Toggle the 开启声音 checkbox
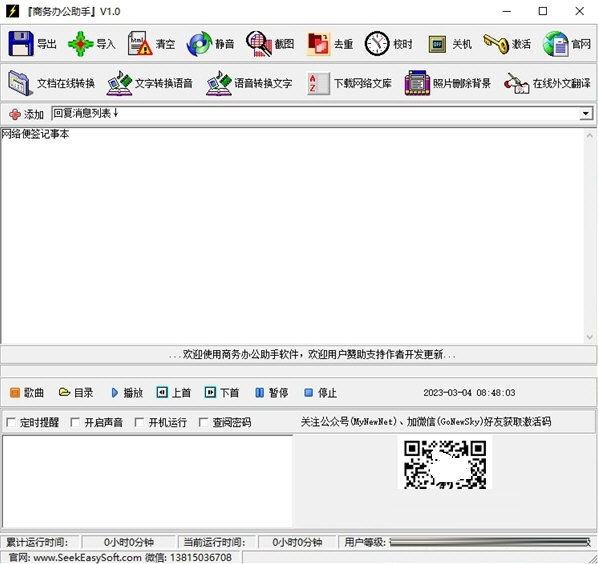This screenshot has height=564, width=598. point(75,422)
